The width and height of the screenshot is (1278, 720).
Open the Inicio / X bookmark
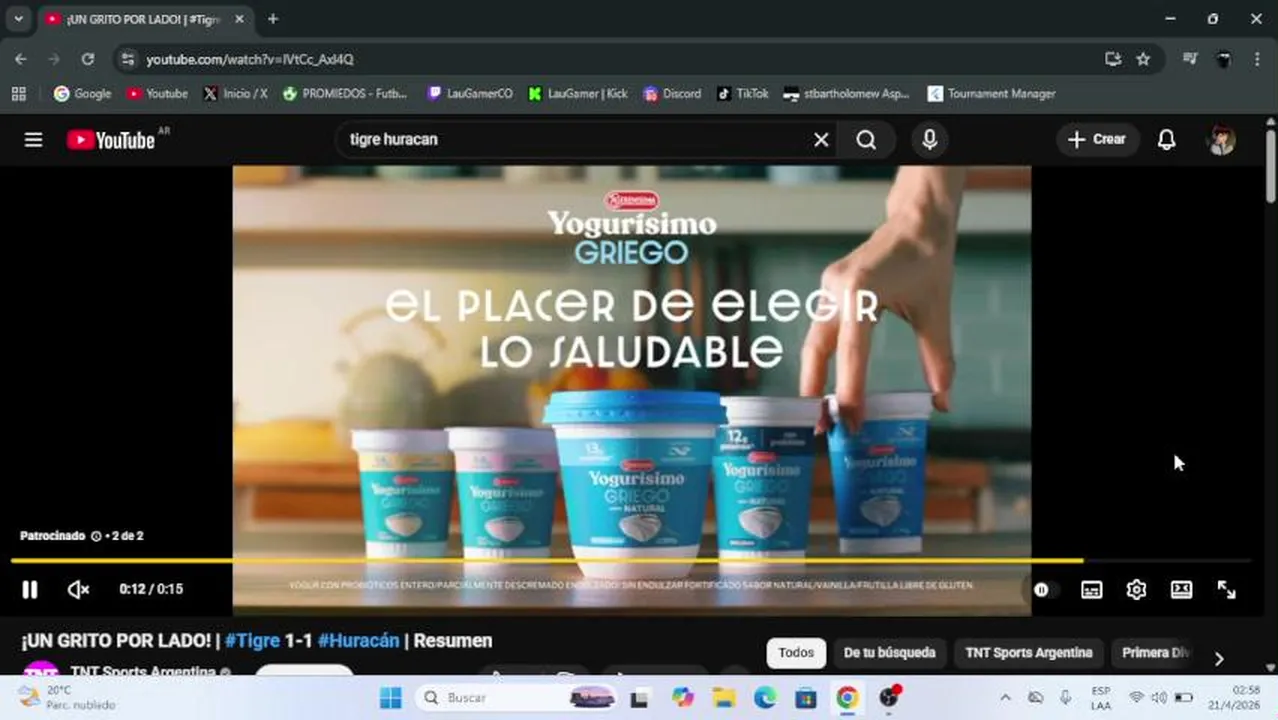[235, 93]
